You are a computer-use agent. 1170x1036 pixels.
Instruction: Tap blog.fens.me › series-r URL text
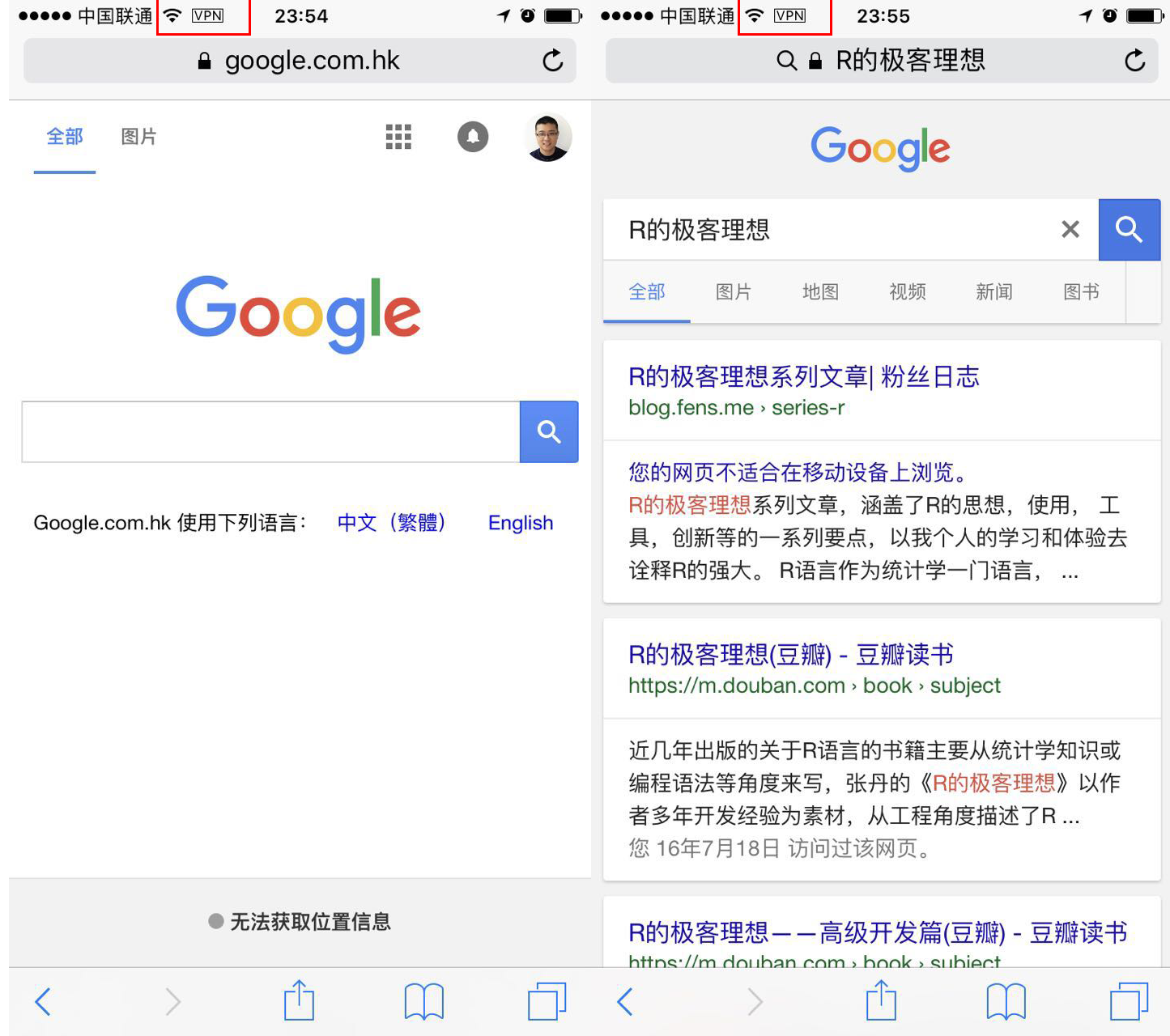(736, 408)
